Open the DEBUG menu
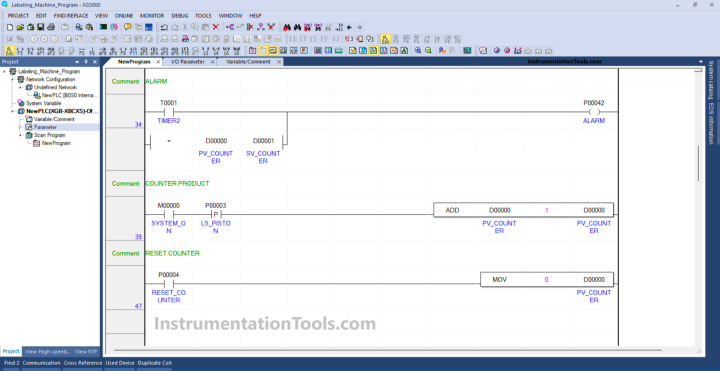720x371 pixels. tap(180, 16)
